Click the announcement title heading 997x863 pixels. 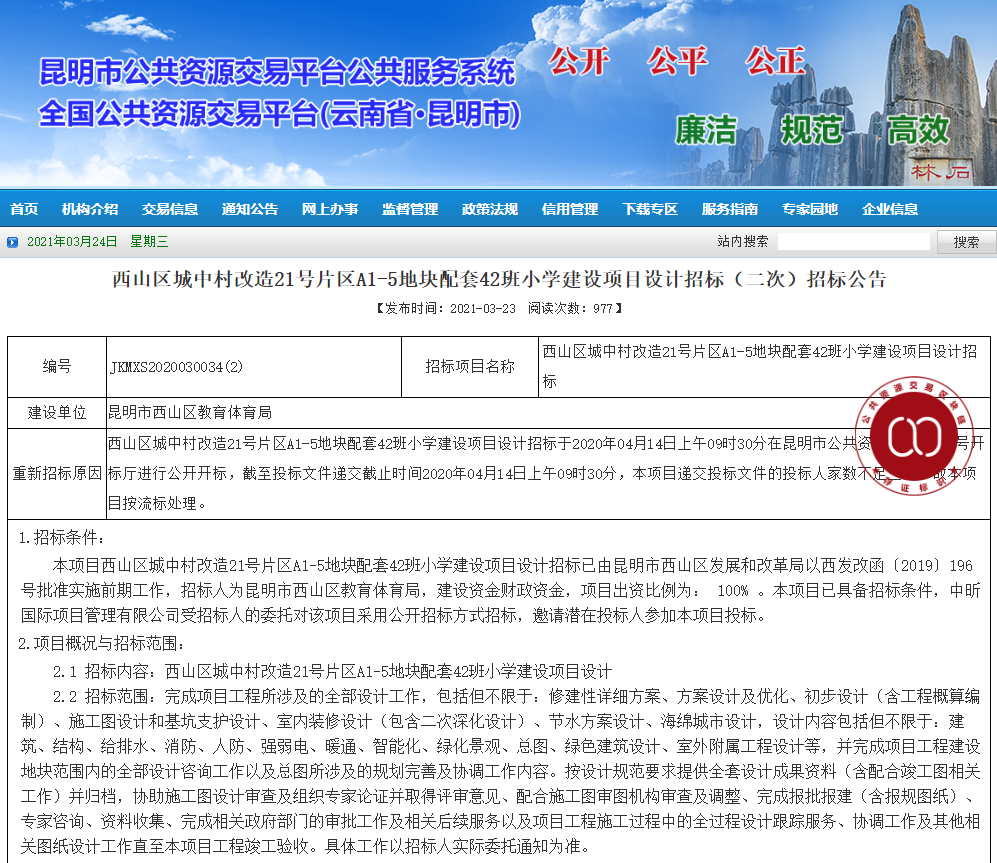[498, 279]
